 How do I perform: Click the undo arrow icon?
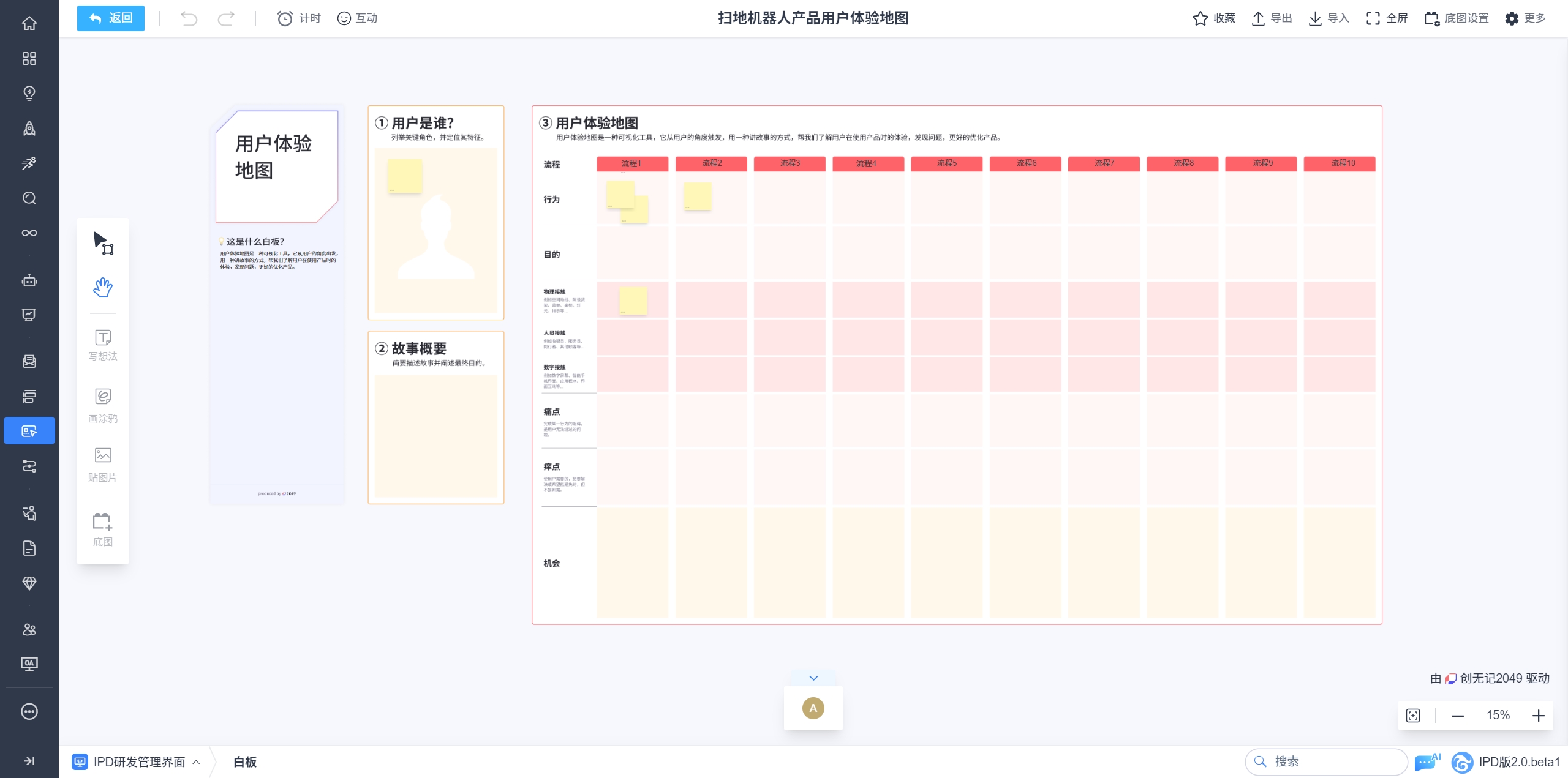coord(189,18)
